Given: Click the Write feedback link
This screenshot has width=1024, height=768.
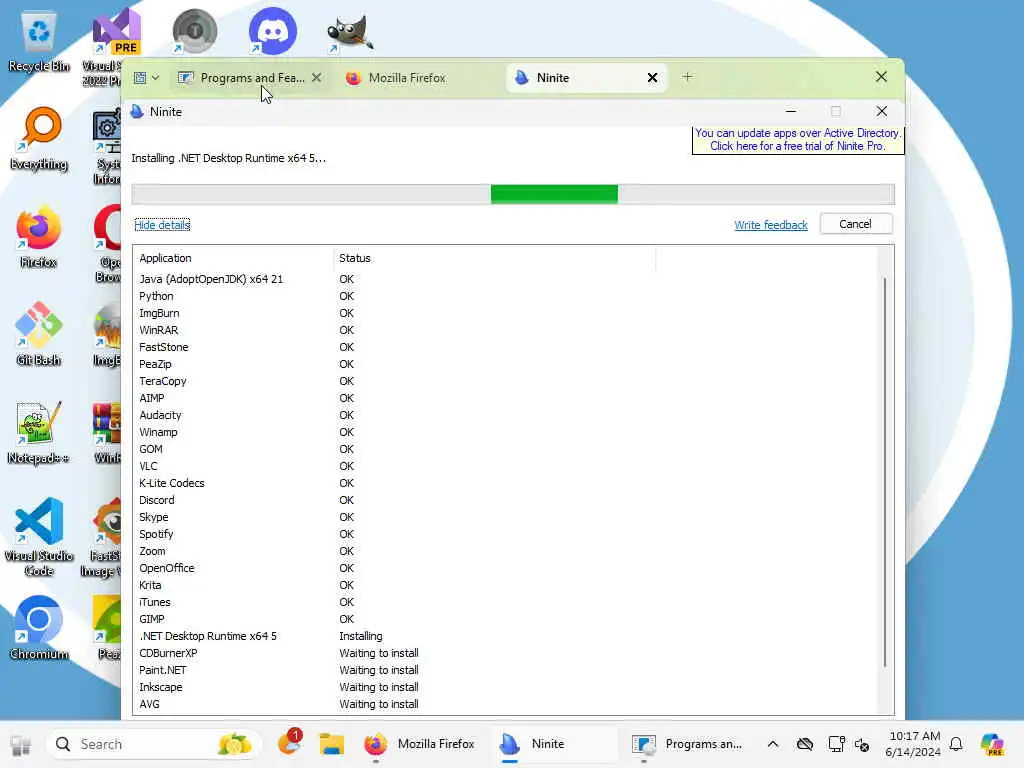Looking at the screenshot, I should point(771,225).
